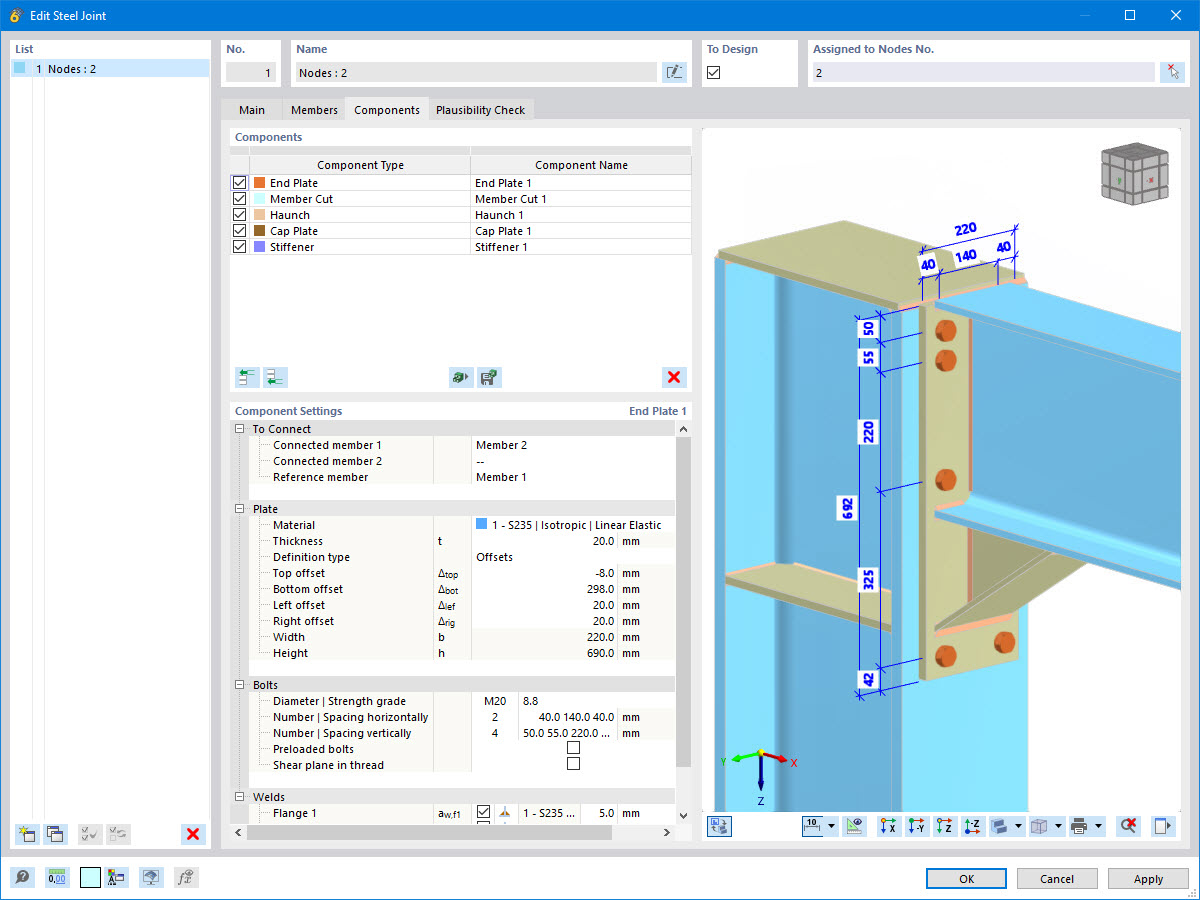This screenshot has width=1200, height=900.
Task: Uncheck the Haunch component checkbox
Action: [x=239, y=215]
